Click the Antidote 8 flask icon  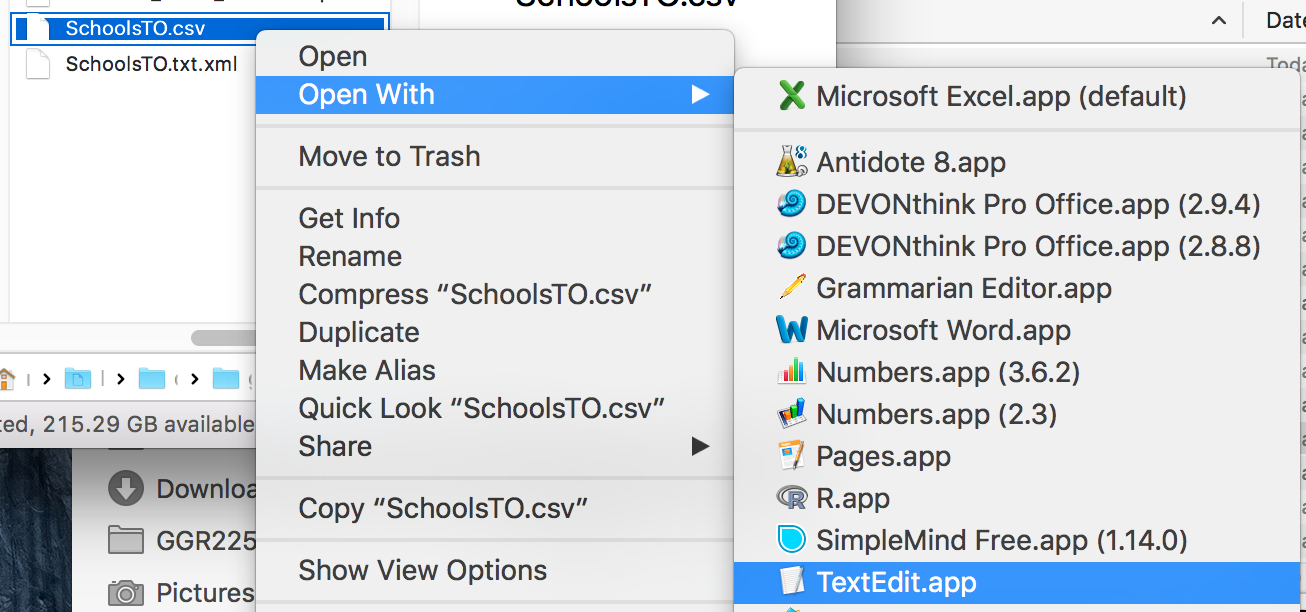(x=792, y=162)
